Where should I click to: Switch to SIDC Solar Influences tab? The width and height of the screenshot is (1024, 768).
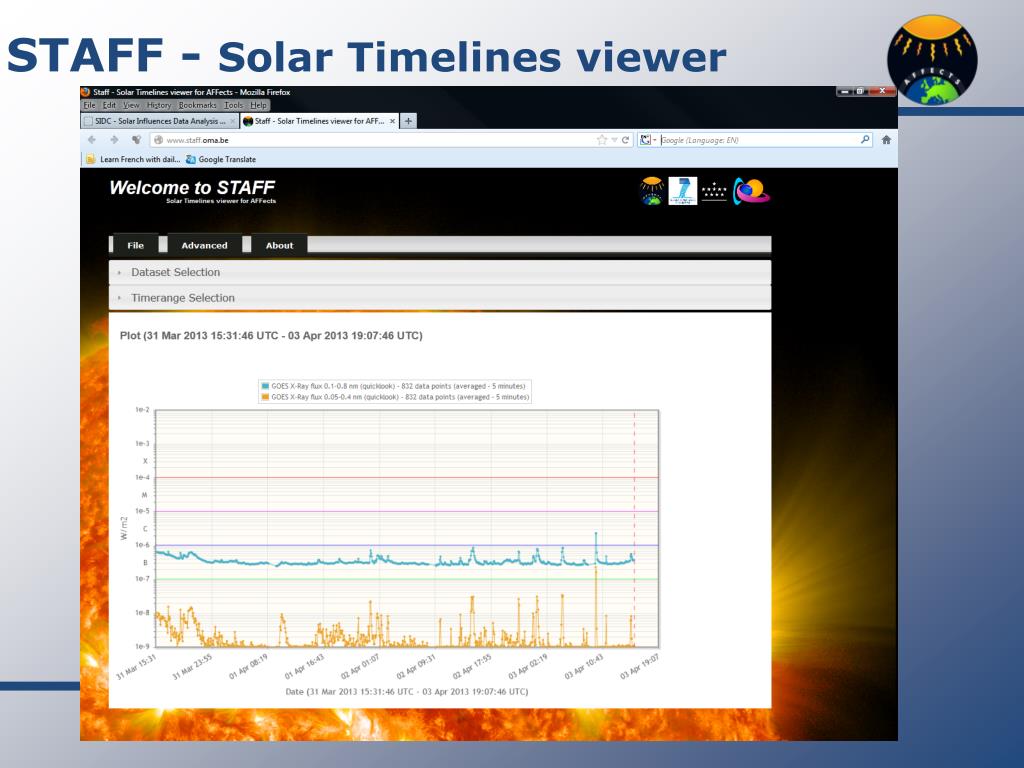point(160,121)
